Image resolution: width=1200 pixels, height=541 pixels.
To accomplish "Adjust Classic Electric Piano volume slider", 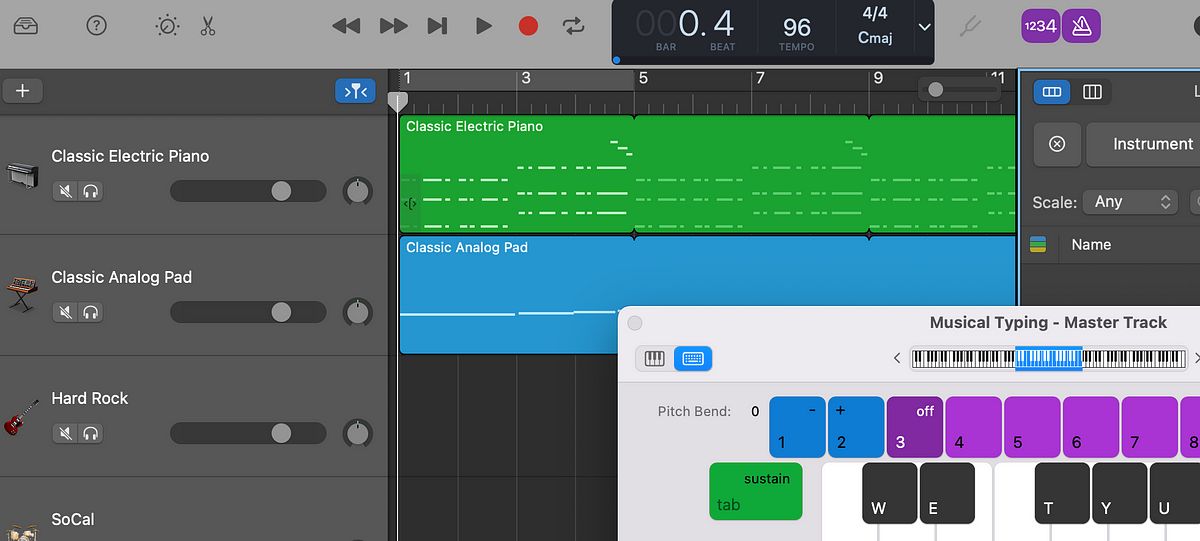I will pos(248,191).
